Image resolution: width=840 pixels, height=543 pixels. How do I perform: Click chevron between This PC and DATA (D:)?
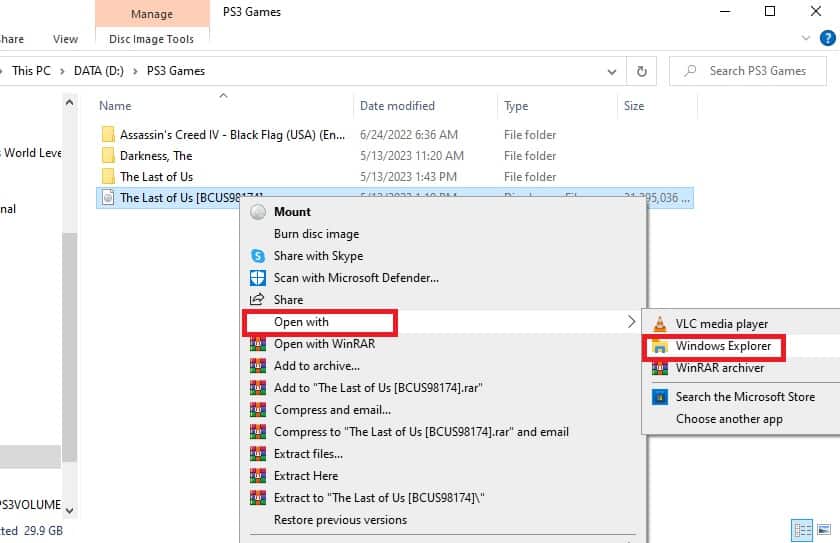tap(62, 71)
